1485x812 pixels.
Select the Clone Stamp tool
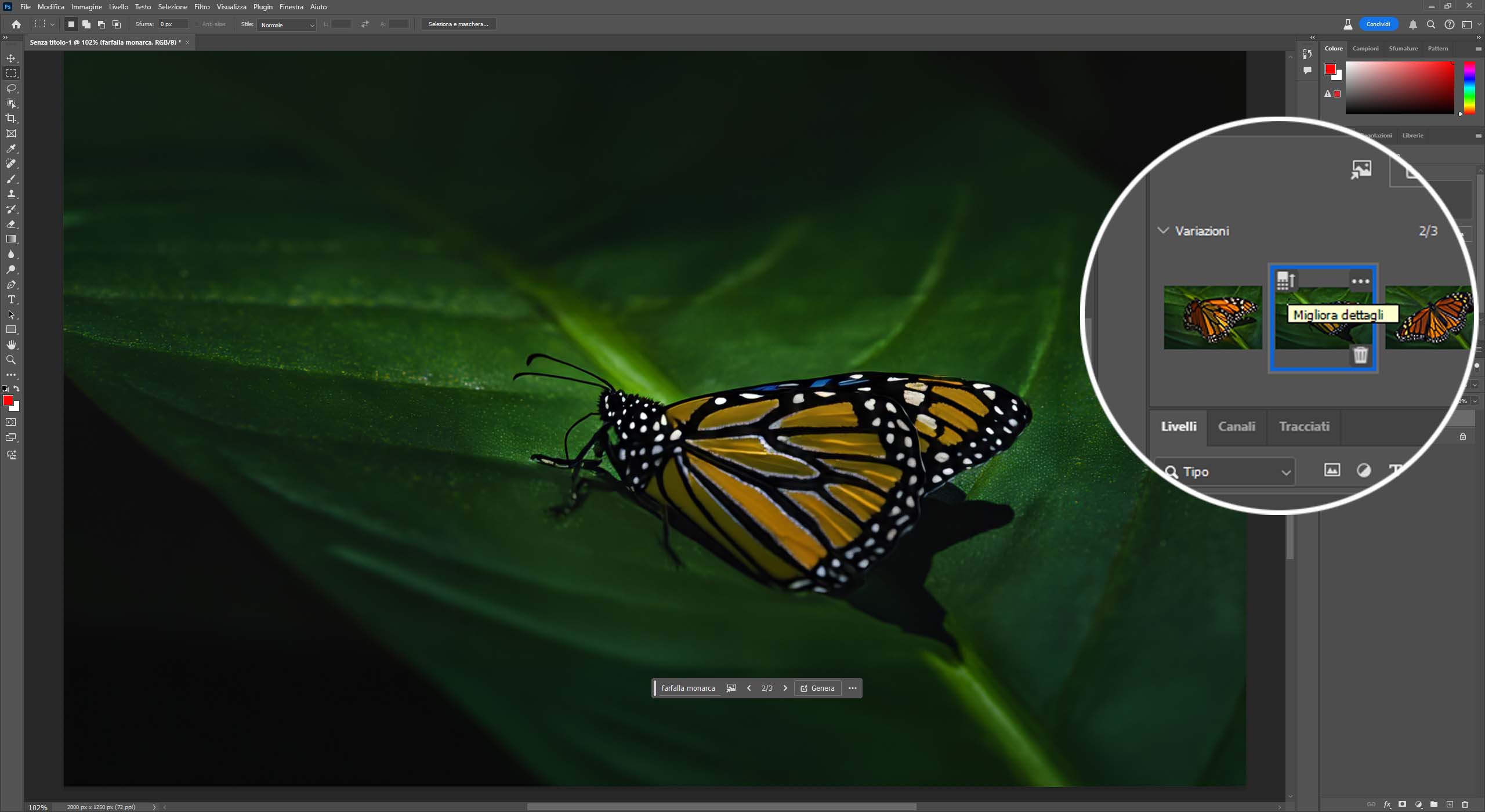click(11, 194)
